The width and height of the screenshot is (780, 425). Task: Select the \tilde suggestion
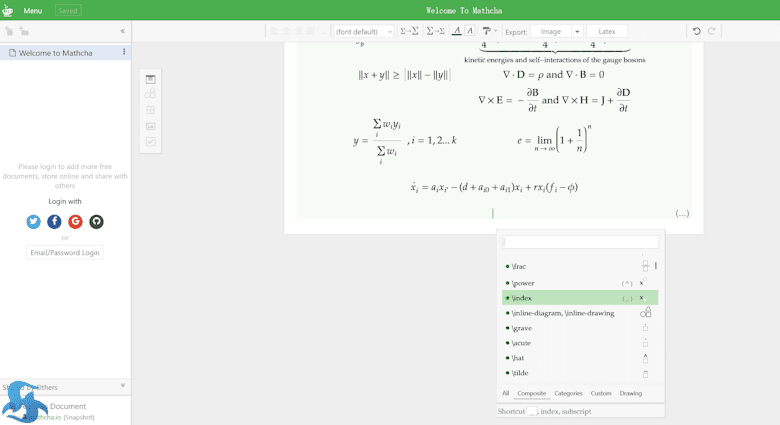click(x=580, y=373)
